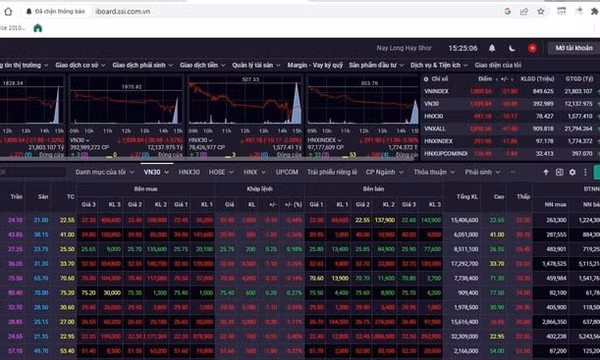Select VNINDEX row in index list

tap(510, 91)
